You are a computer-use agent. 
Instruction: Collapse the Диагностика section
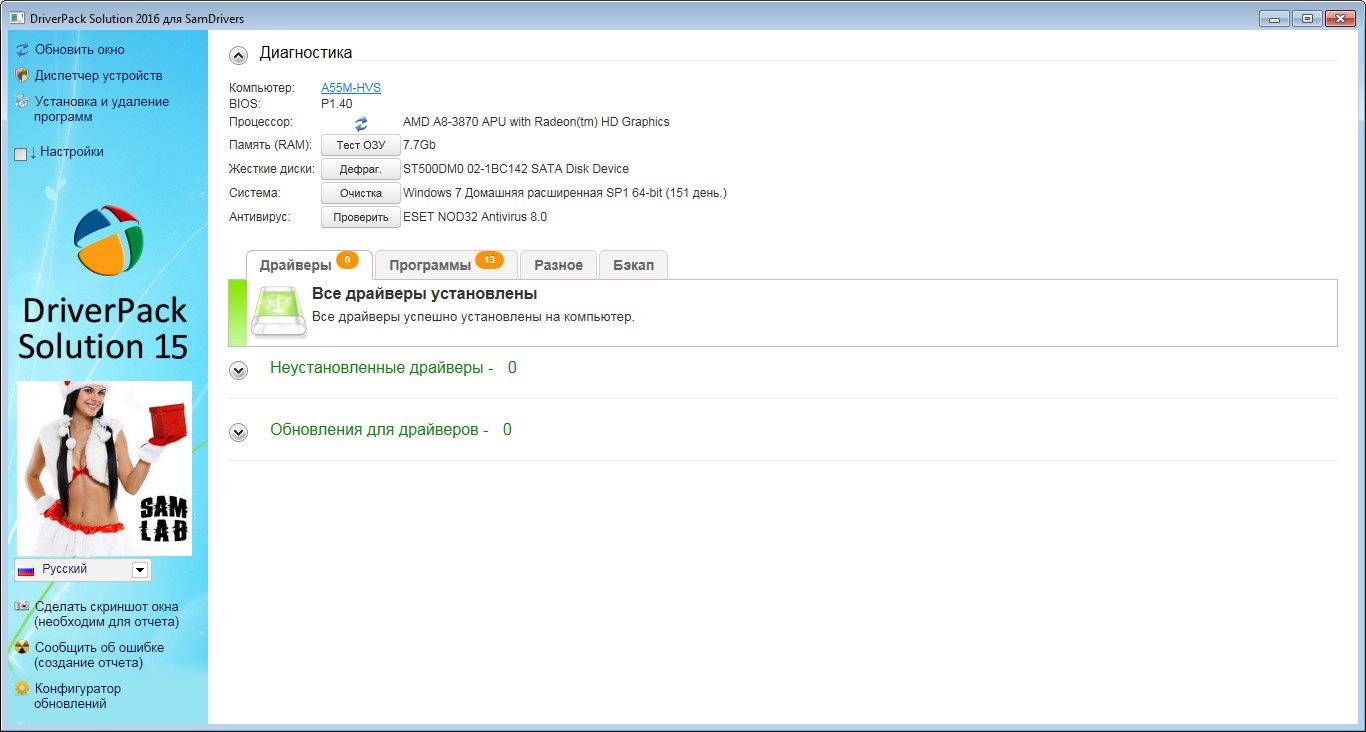[x=238, y=55]
